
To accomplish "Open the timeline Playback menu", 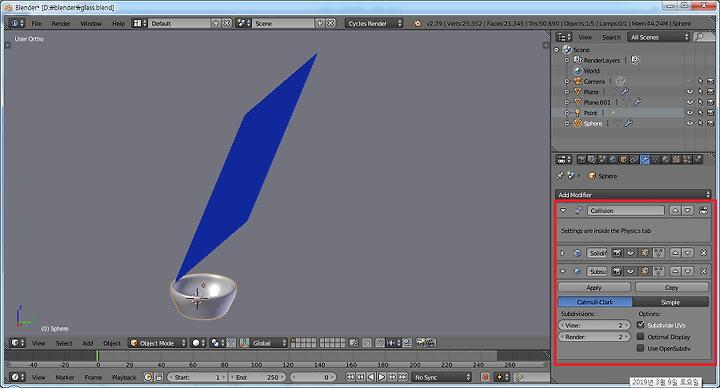I will (x=124, y=377).
